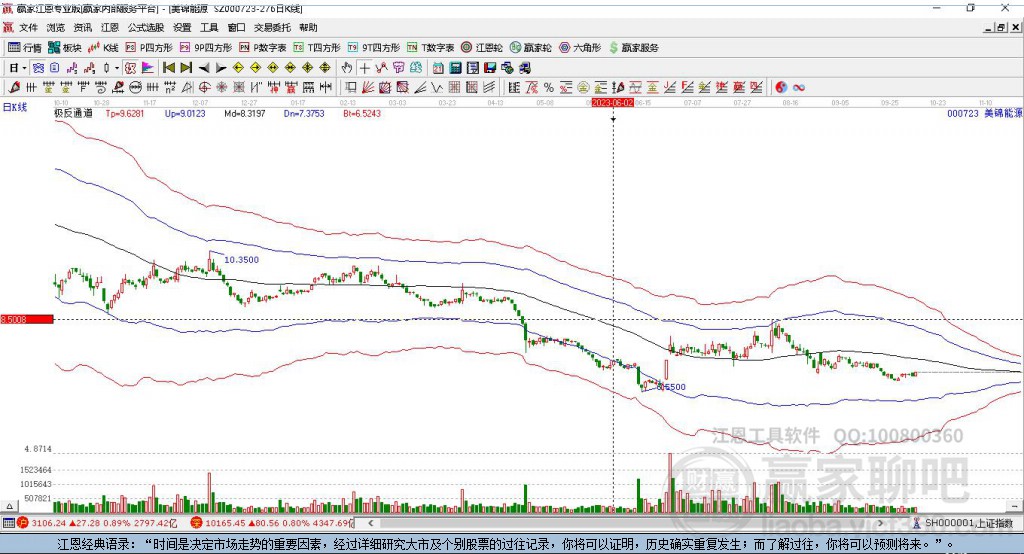Image resolution: width=1024 pixels, height=554 pixels.
Task: Open the 六角形 hexagon tool
Action: click(x=580, y=48)
